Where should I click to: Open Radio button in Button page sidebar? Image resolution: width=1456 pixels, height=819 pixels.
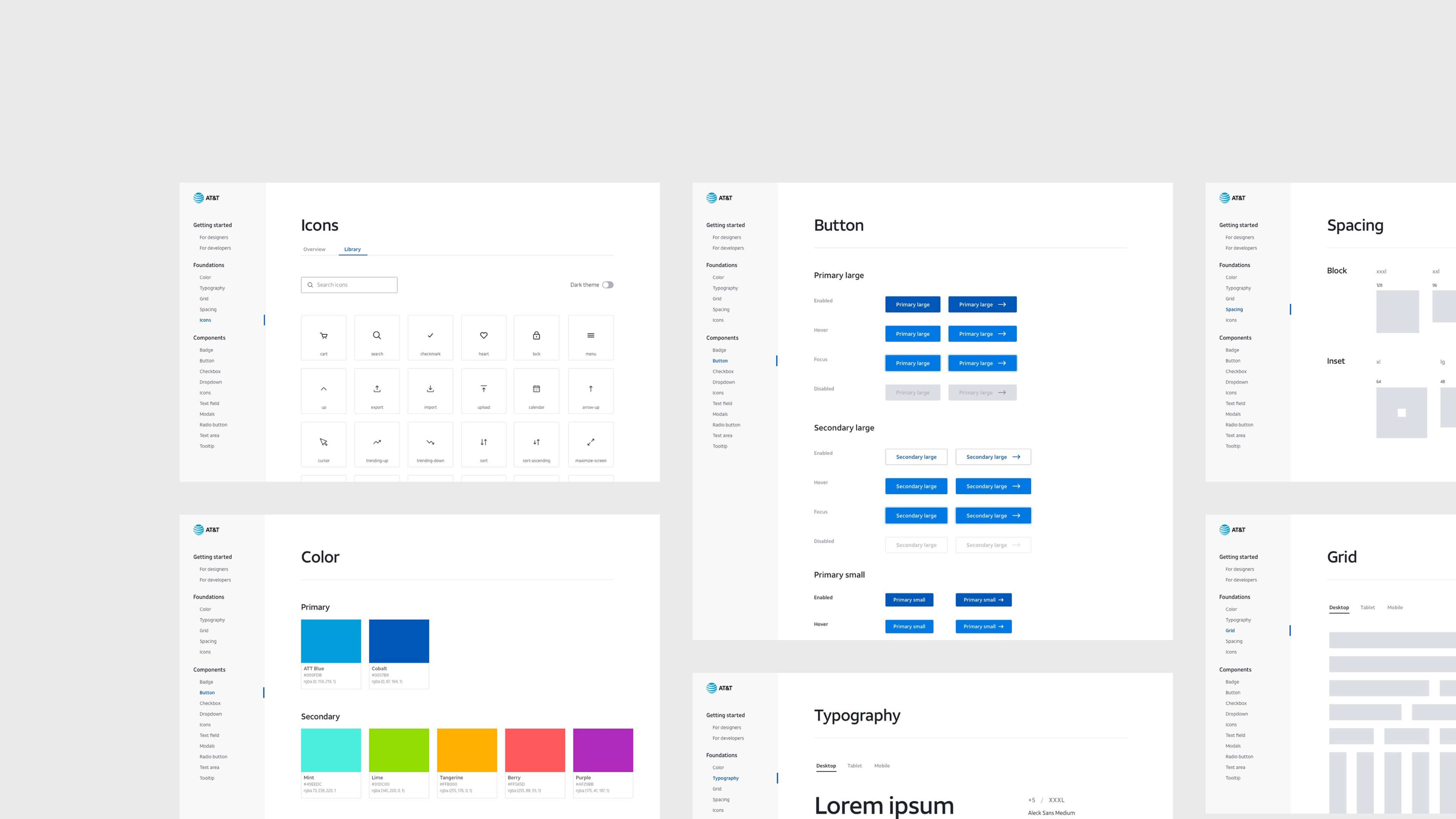[726, 425]
